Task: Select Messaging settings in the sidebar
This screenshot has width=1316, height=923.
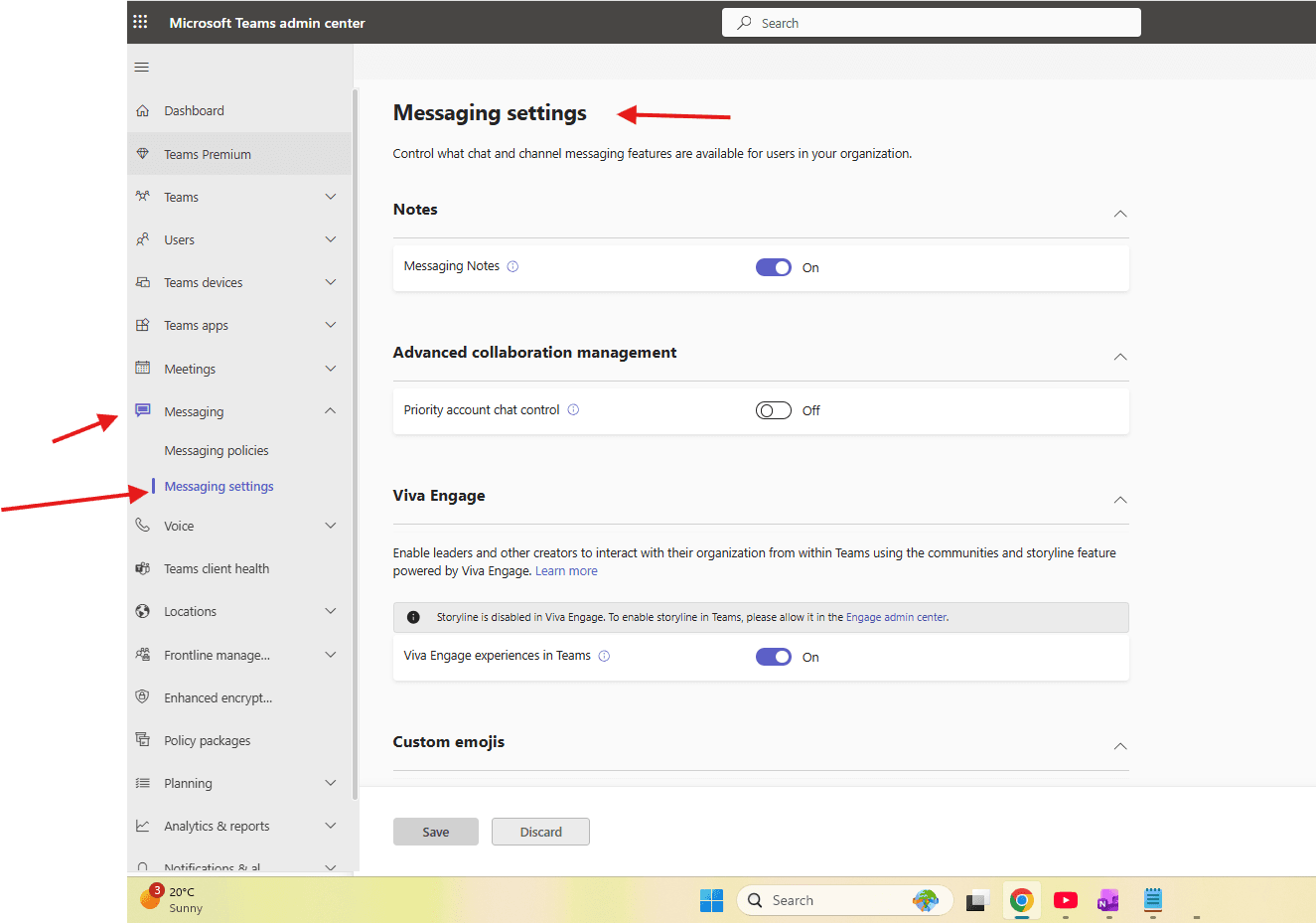Action: (x=219, y=486)
